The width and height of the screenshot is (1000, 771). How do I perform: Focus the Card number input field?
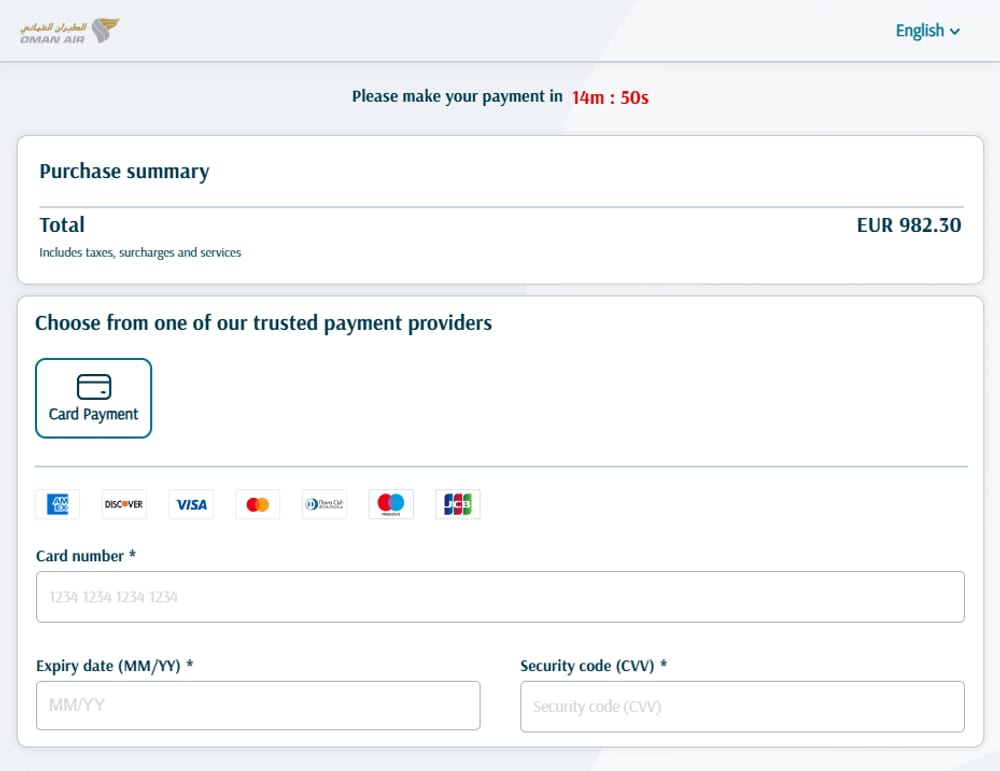pyautogui.click(x=501, y=597)
